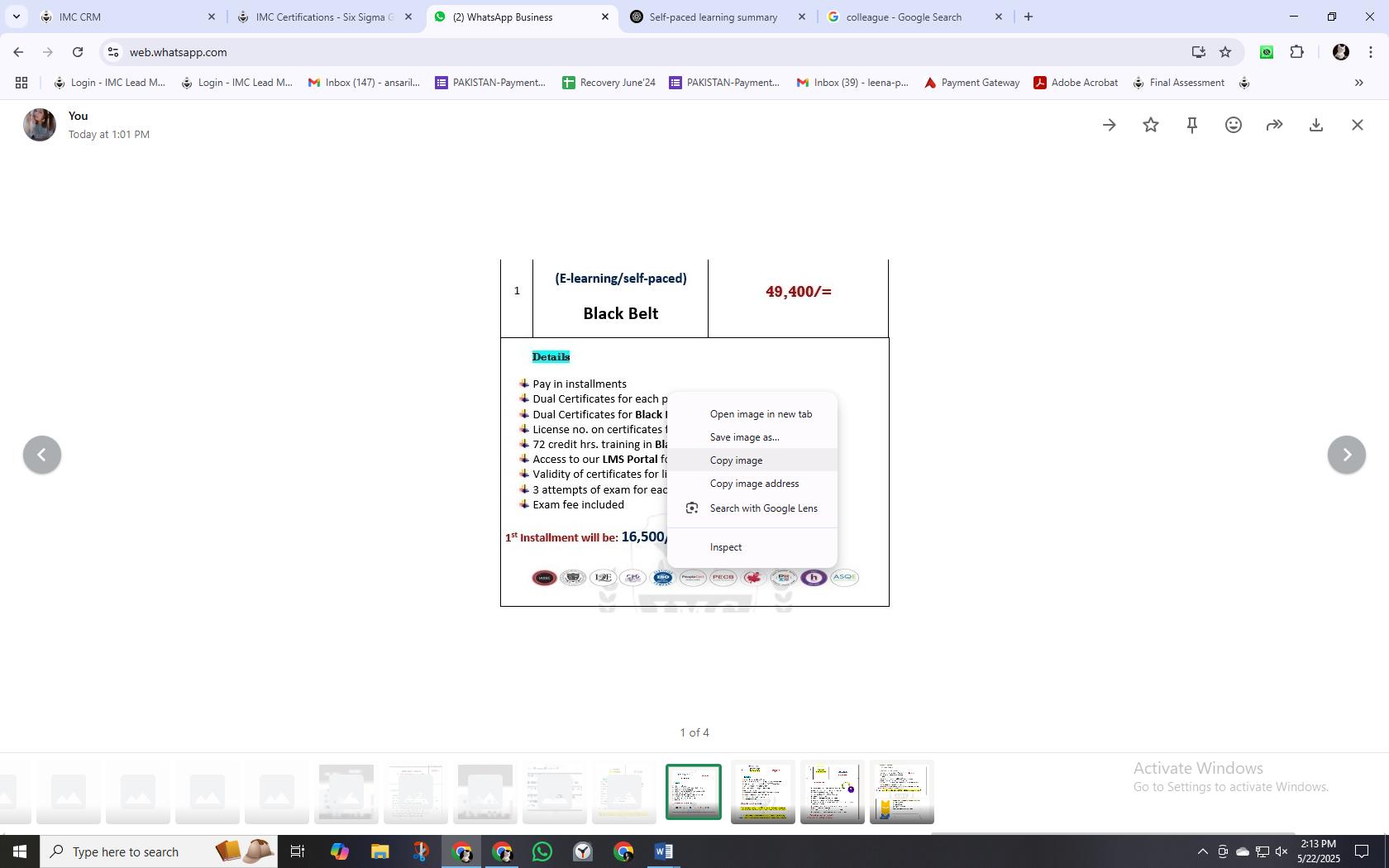Image resolution: width=1389 pixels, height=868 pixels.
Task: Close the IMC CRM tab
Action: pos(212,17)
